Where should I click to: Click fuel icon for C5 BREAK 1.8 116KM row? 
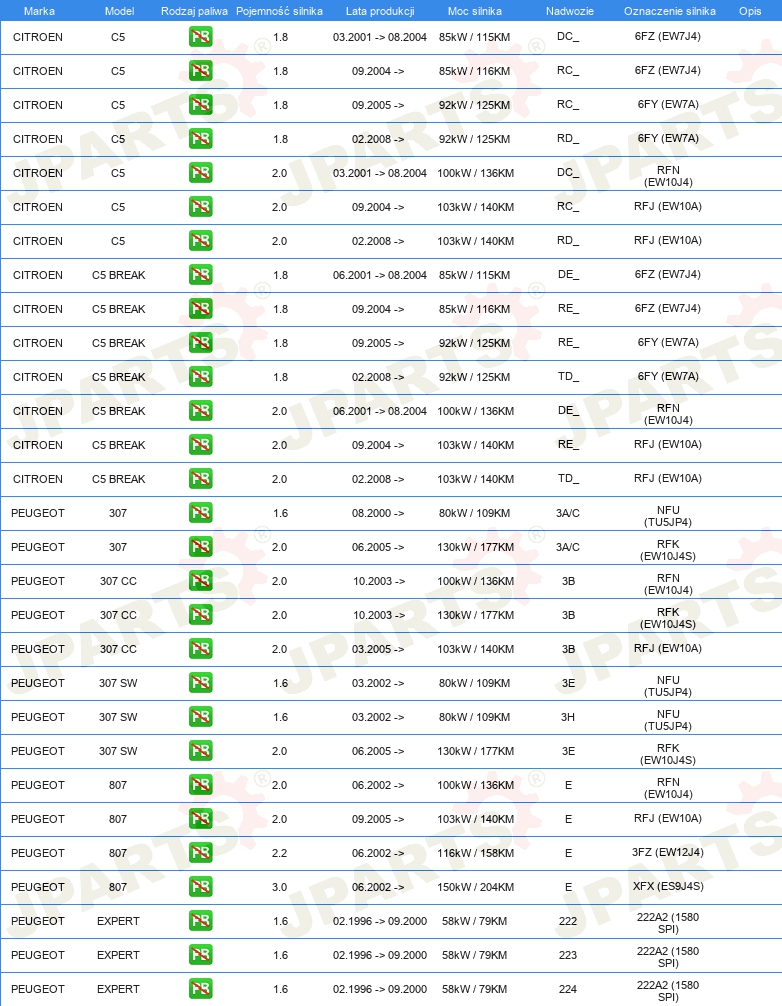pos(201,309)
